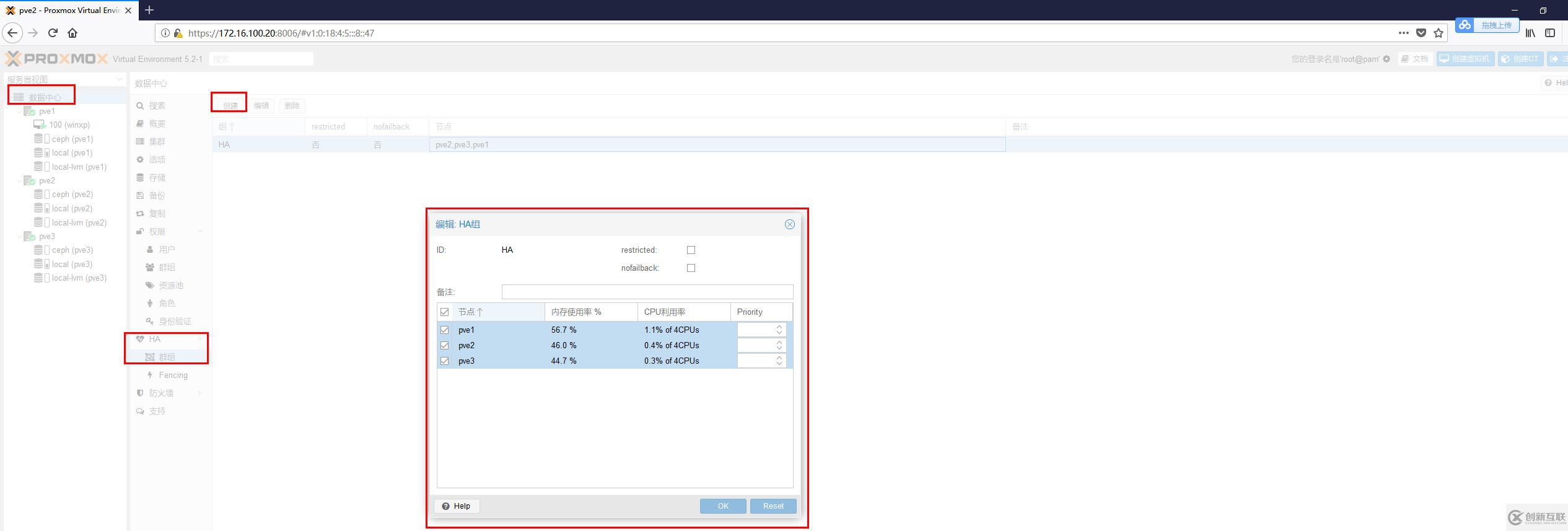Select local (pve3) storage
Viewport: 1568px width, 531px height.
pyautogui.click(x=72, y=265)
